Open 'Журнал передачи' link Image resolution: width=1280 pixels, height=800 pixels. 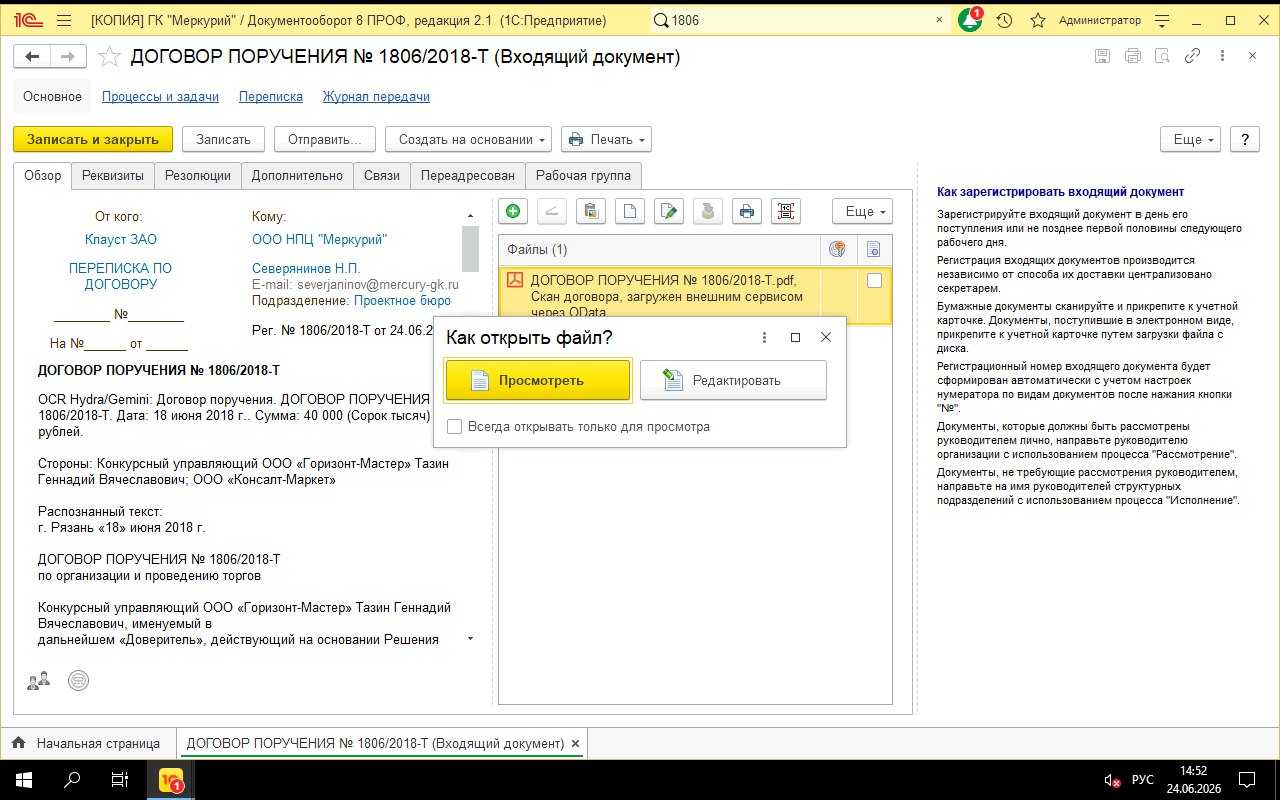coord(376,97)
